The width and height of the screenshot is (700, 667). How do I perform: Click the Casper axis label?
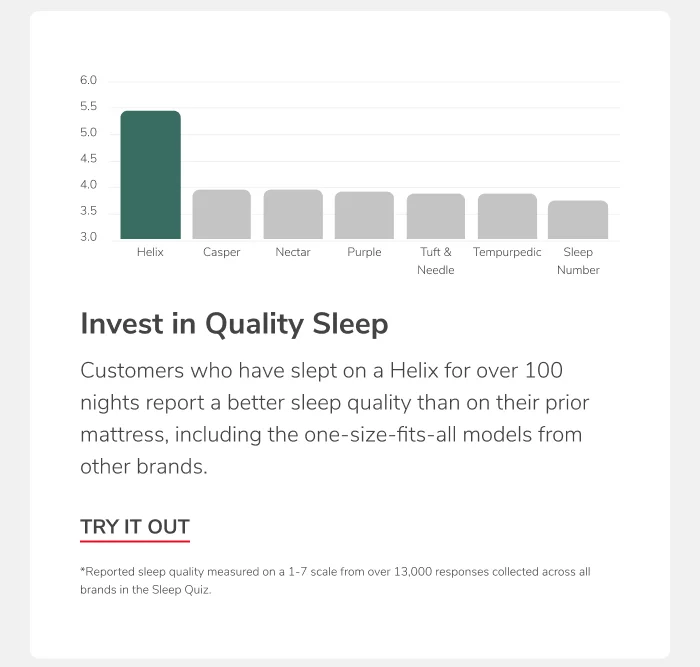[x=221, y=252]
